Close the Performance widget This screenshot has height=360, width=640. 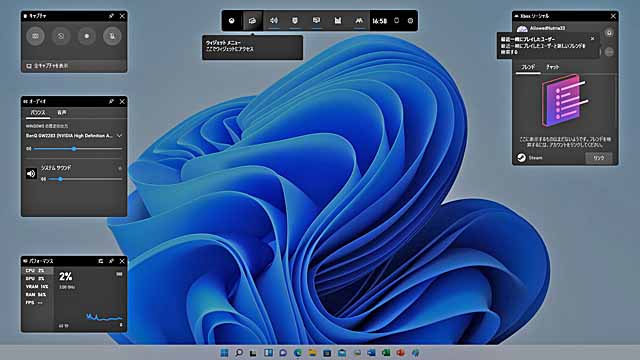pos(122,261)
